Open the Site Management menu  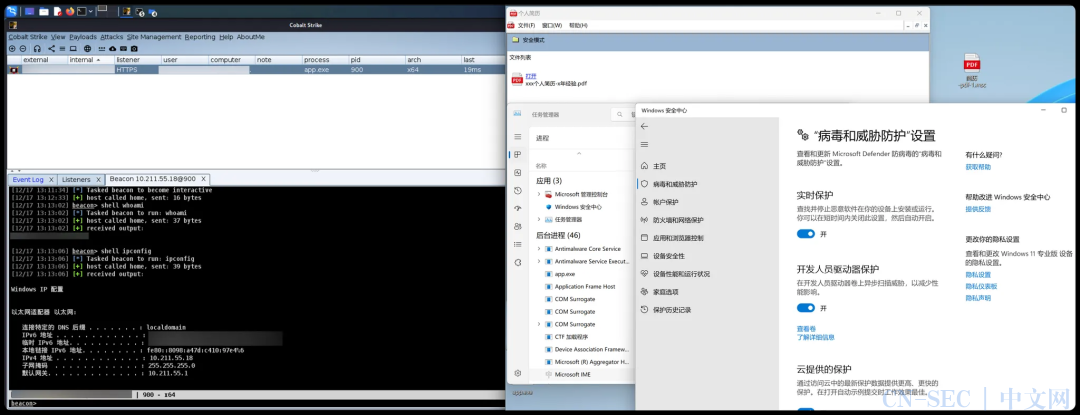tap(154, 37)
